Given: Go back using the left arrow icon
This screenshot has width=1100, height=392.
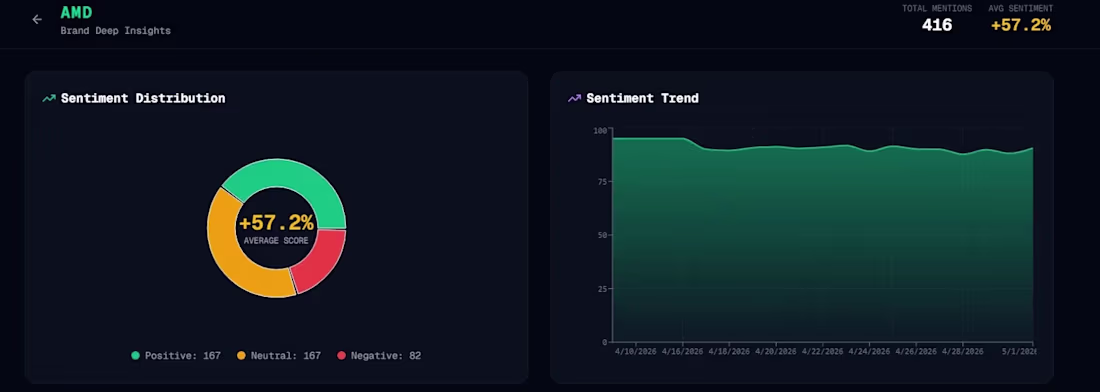Looking at the screenshot, I should tap(37, 20).
